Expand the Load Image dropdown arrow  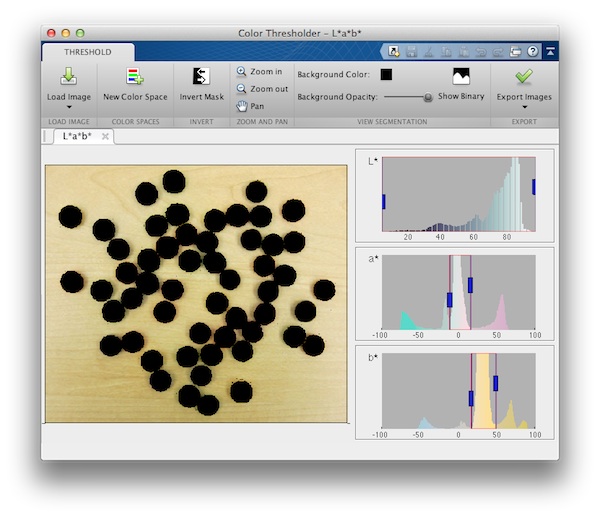coord(68,107)
